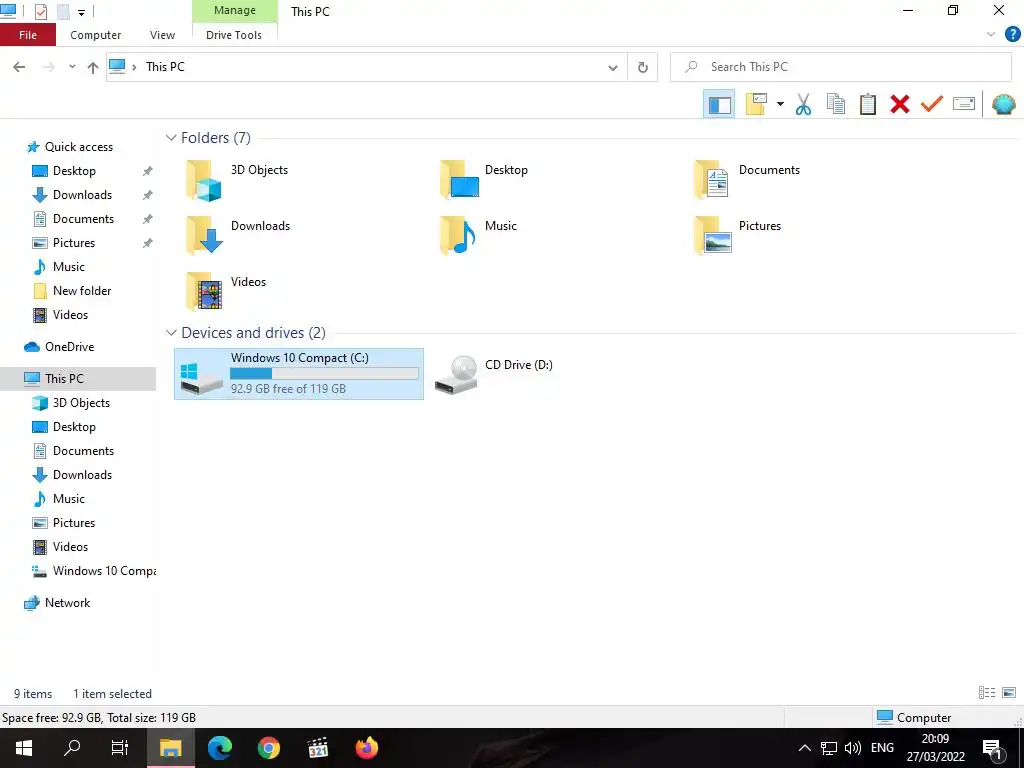
Task: Click the Search This PC field
Action: [840, 67]
